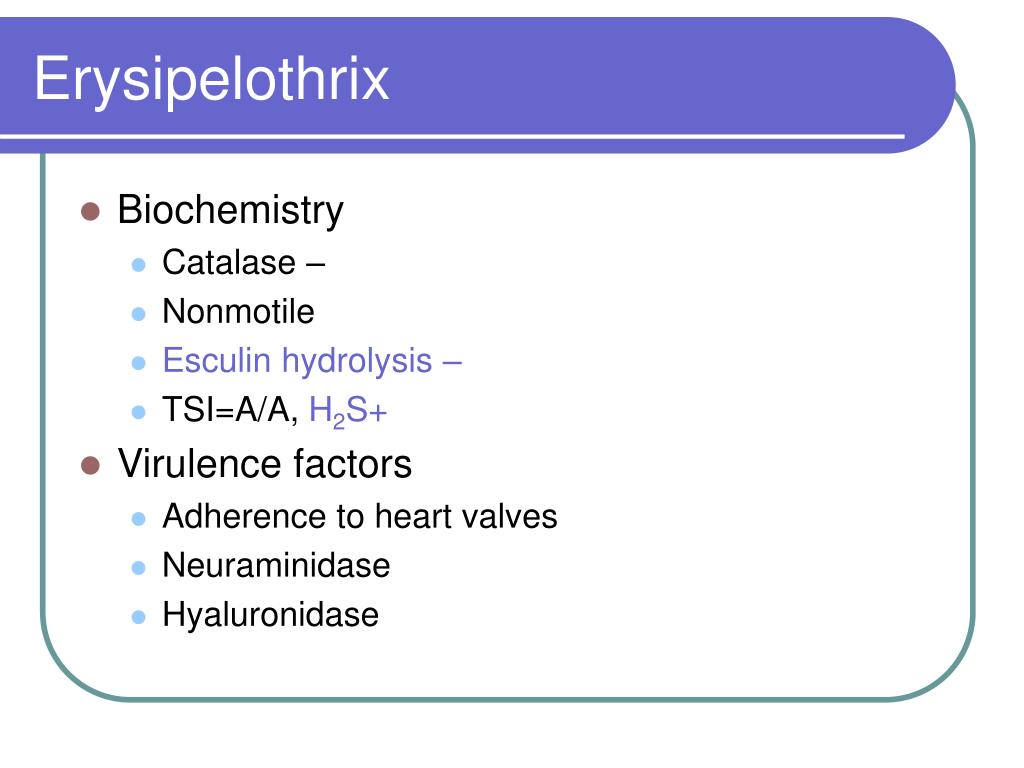Select the Nonmotile text
This screenshot has width=1024, height=768.
coord(238,312)
